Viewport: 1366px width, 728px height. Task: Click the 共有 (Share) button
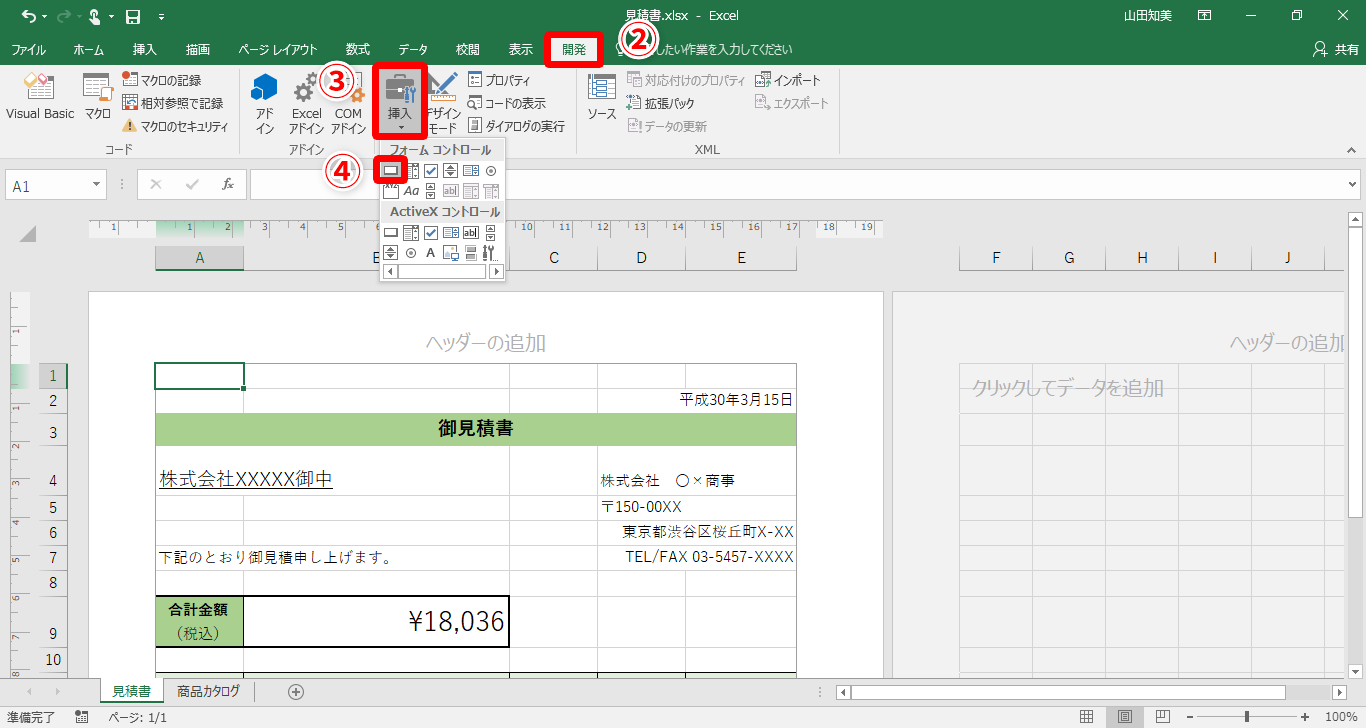tap(1336, 50)
